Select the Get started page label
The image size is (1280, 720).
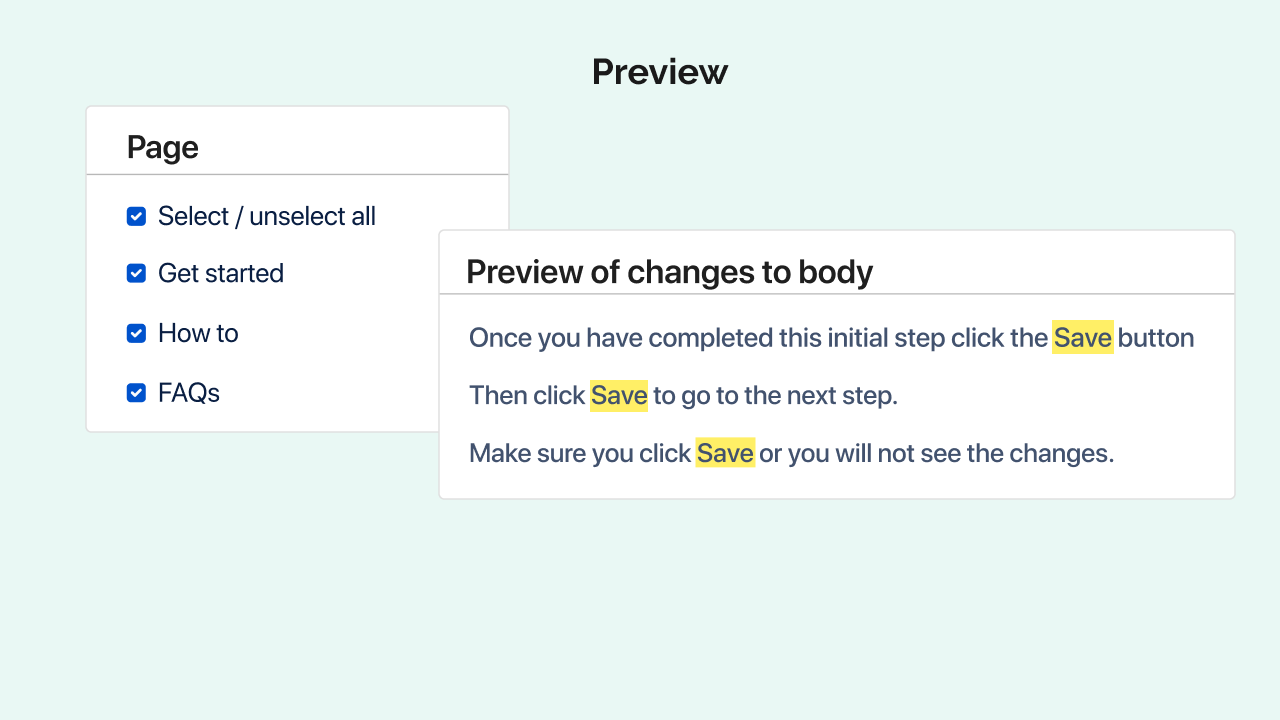coord(221,273)
